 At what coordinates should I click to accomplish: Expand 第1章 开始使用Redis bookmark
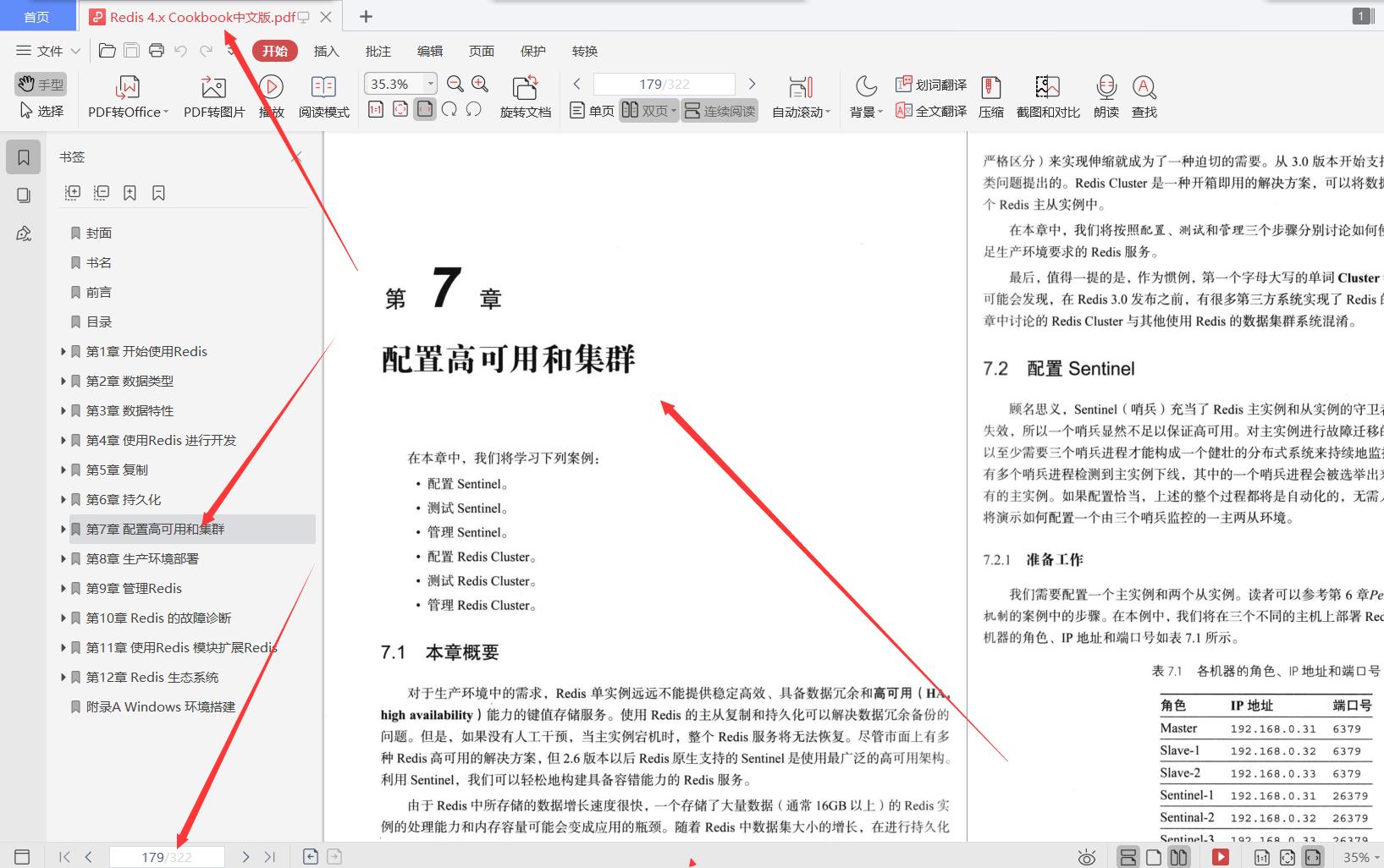[x=63, y=351]
